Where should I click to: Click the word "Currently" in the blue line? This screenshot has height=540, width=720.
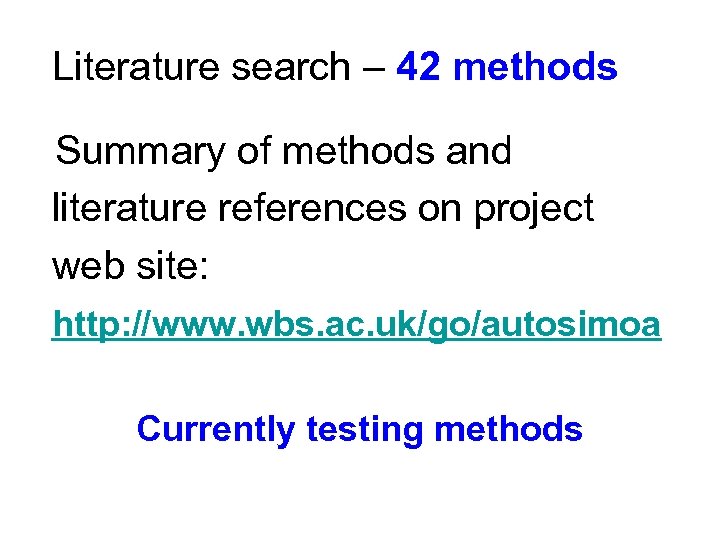tap(215, 429)
